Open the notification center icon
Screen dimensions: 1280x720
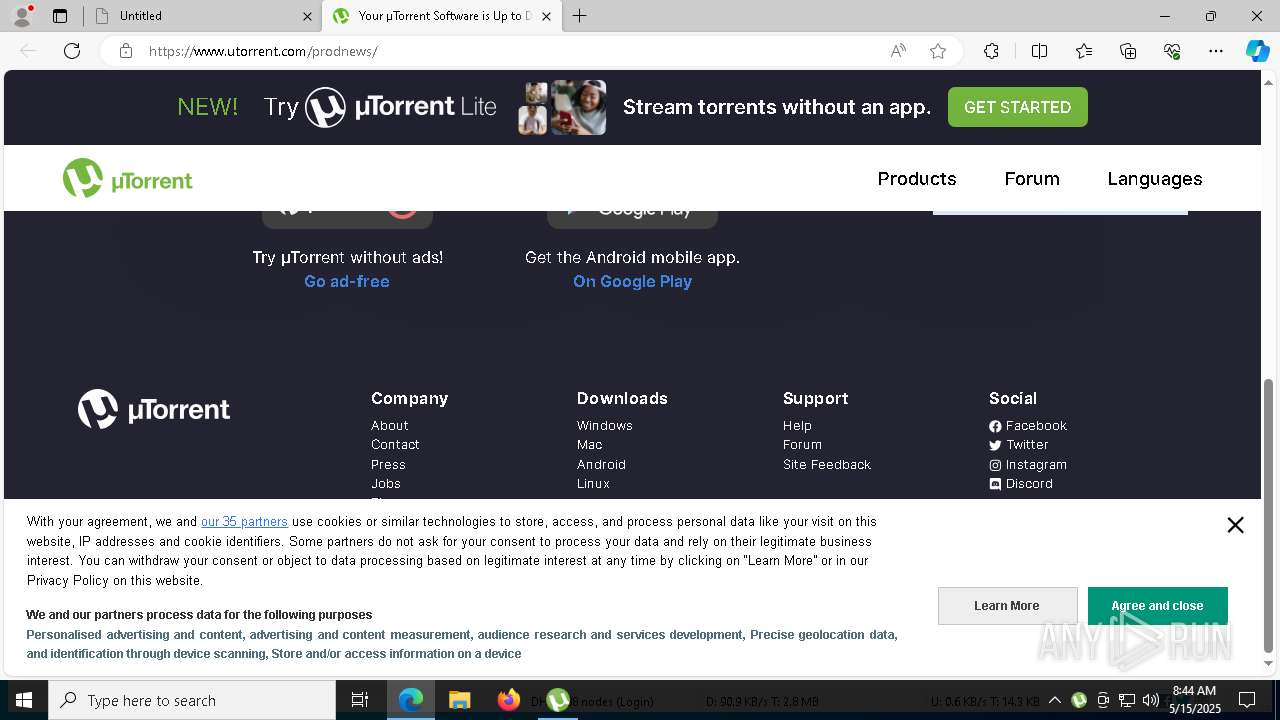(1247, 700)
